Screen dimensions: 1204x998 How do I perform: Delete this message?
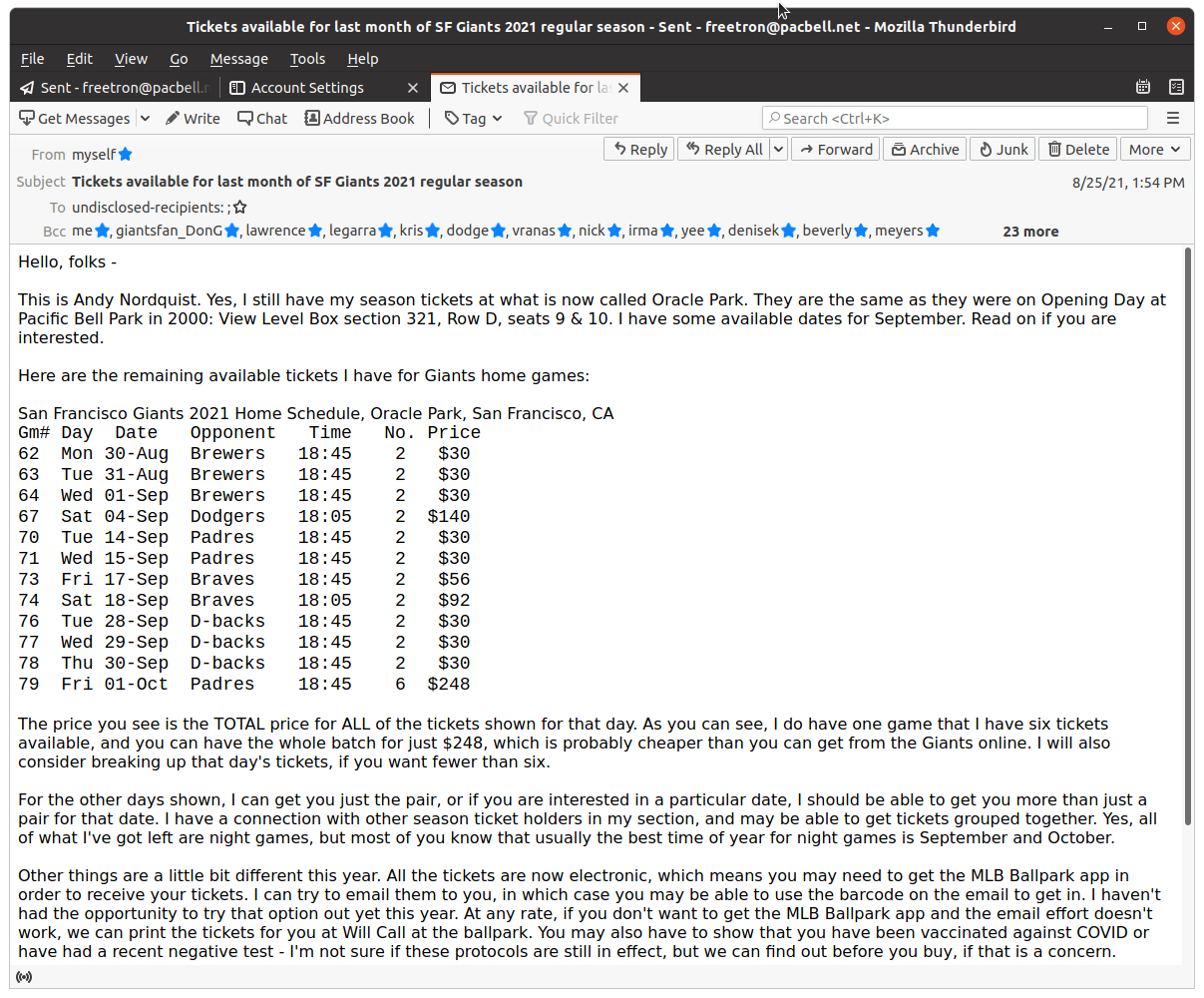click(1077, 150)
